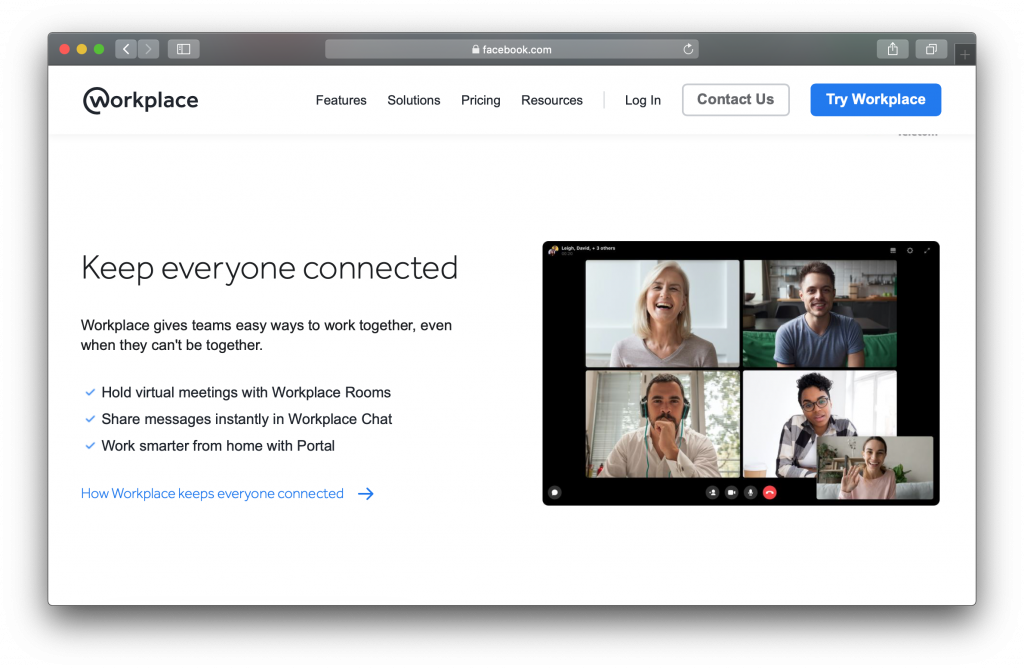Click the 'Keep everyone connected' heading
This screenshot has width=1024, height=669.
269,268
